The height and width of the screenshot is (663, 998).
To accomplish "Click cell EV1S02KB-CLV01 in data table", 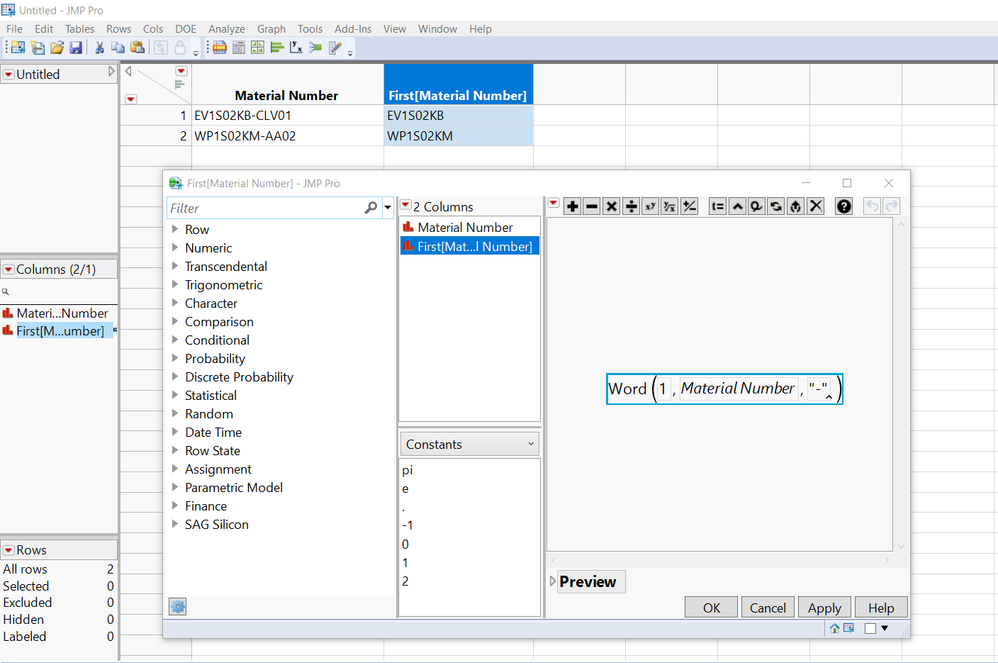I will (287, 116).
